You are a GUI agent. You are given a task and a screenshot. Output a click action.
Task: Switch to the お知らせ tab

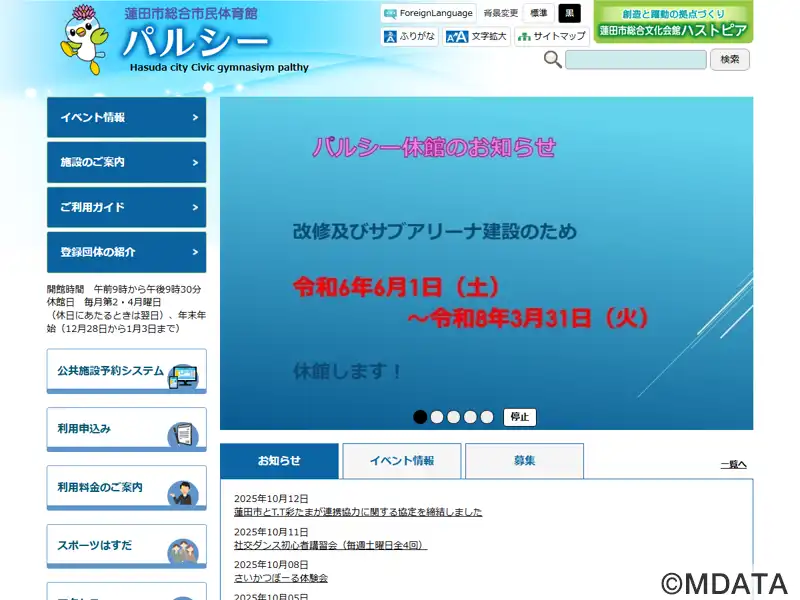(279, 461)
